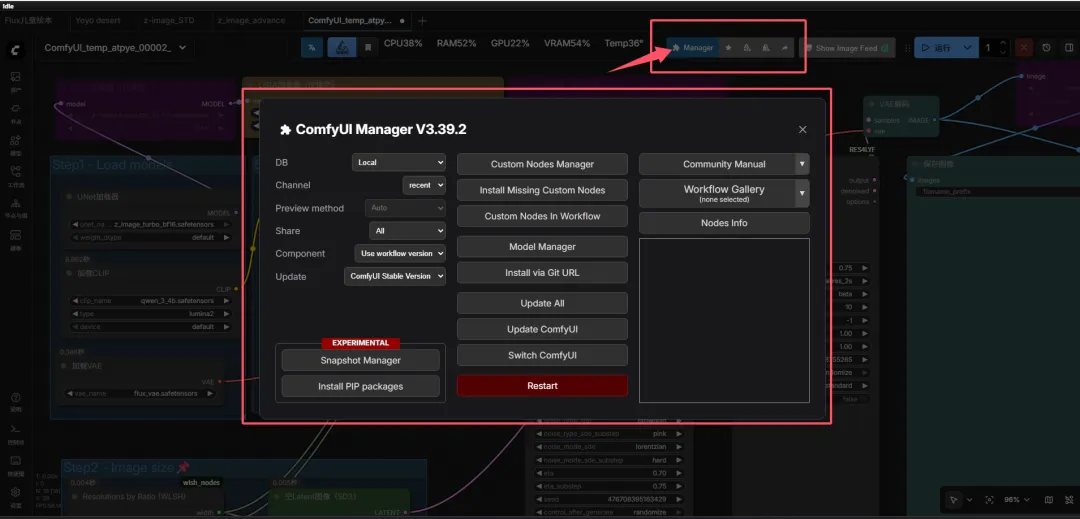Expand the Community Manual dropdown arrow
The width and height of the screenshot is (1080, 519).
[x=802, y=164]
